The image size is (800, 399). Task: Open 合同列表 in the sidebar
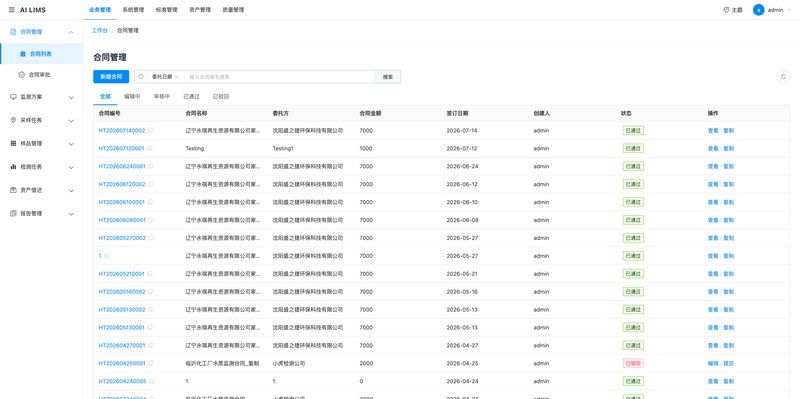pyautogui.click(x=41, y=54)
